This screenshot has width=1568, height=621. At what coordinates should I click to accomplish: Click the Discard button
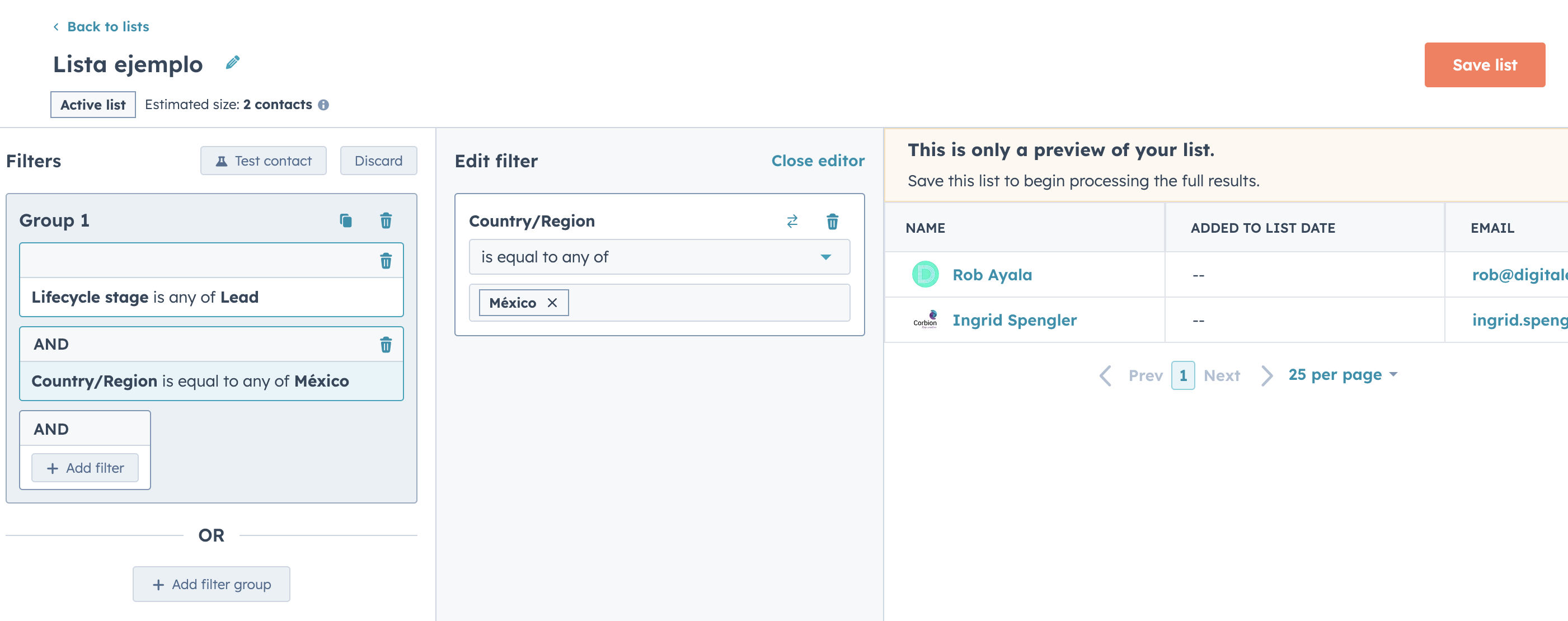click(378, 161)
